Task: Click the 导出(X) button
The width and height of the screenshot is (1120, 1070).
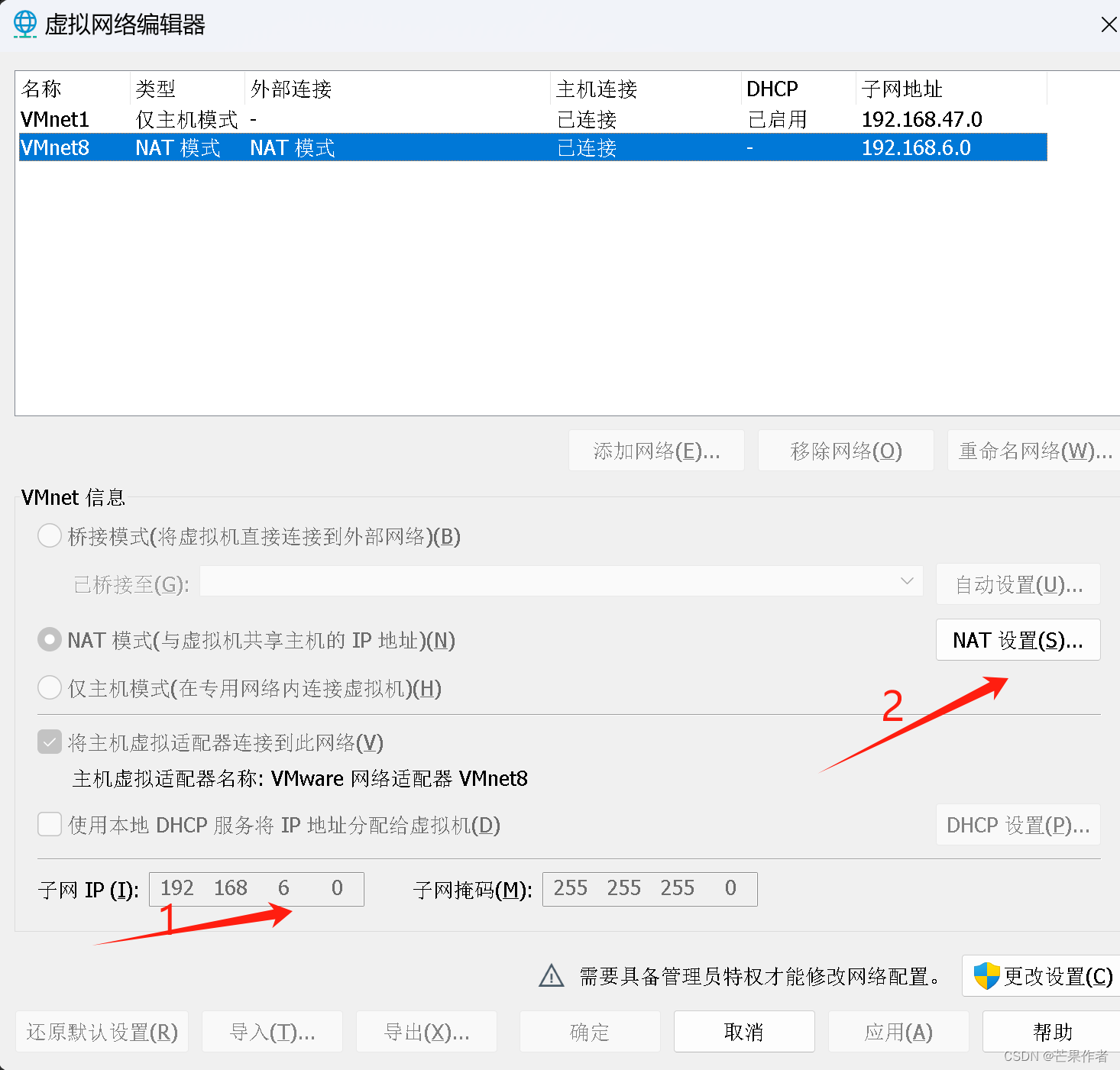Action: coord(426,1032)
